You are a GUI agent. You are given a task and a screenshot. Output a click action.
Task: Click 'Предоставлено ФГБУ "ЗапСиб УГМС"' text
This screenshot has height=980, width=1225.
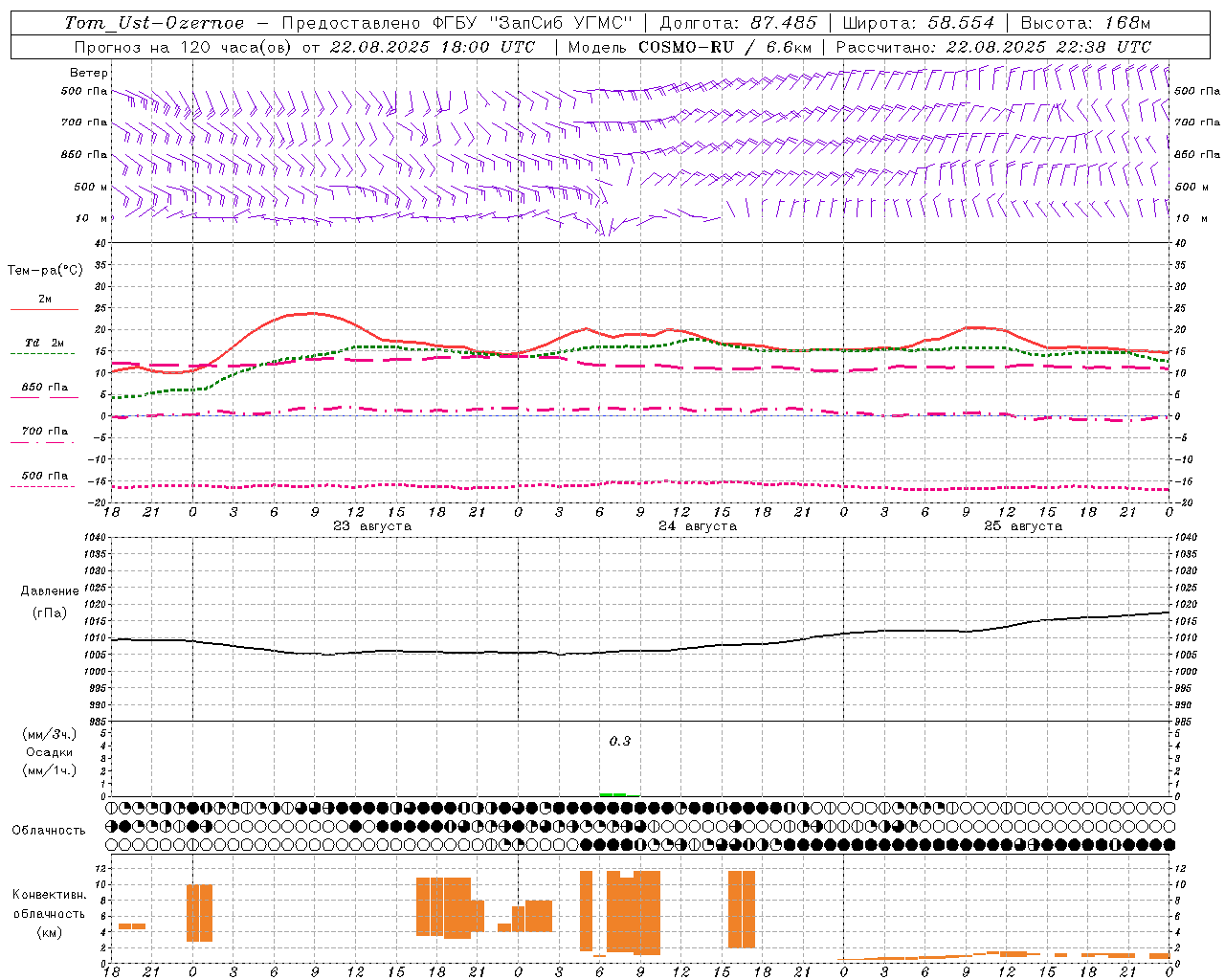click(x=457, y=23)
